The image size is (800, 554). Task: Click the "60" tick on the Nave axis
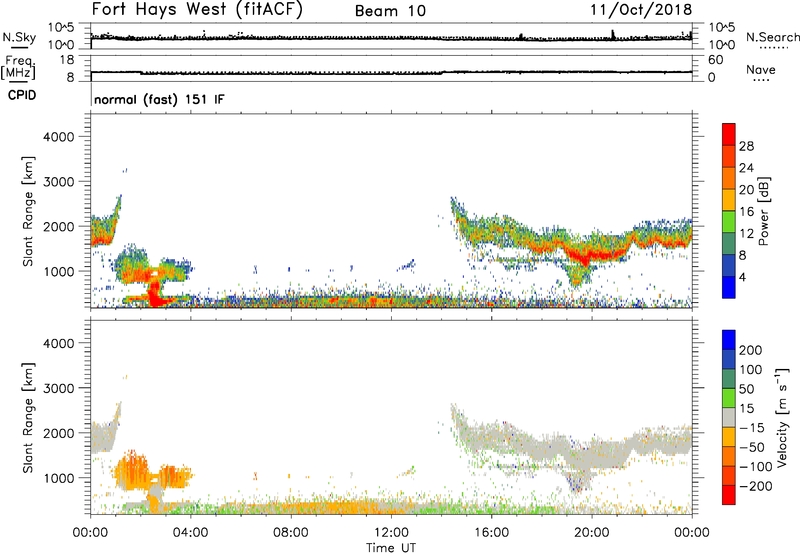(715, 60)
